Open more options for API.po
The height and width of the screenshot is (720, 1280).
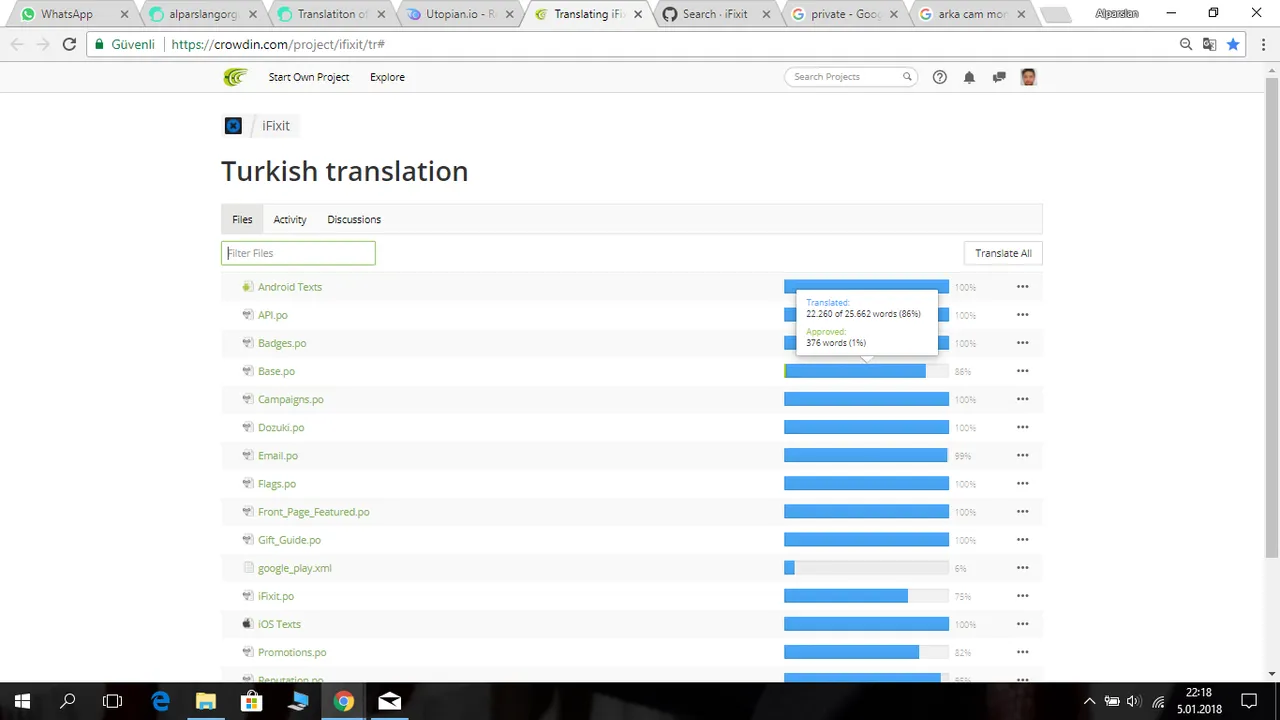tap(1022, 315)
